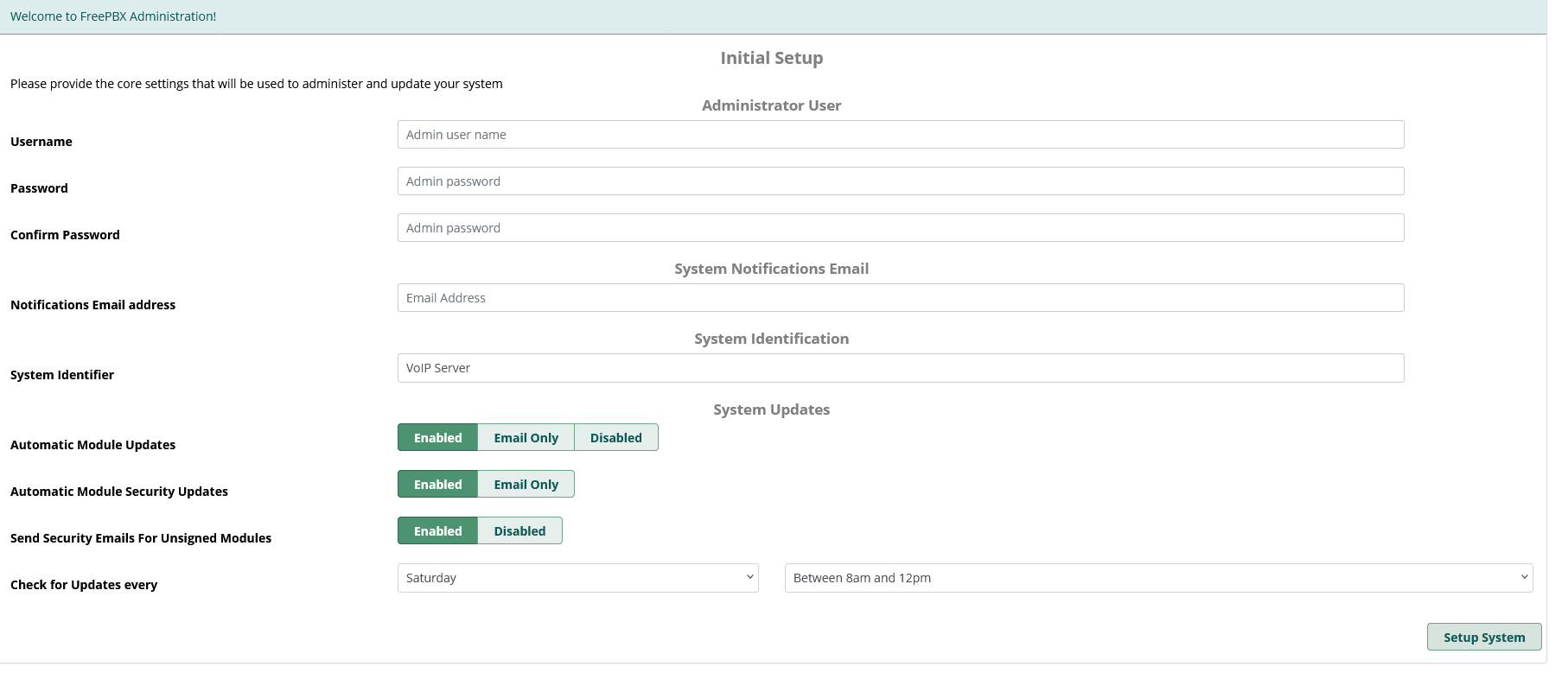This screenshot has width=1568, height=692.
Task: Click the Username input field
Action: tap(900, 135)
